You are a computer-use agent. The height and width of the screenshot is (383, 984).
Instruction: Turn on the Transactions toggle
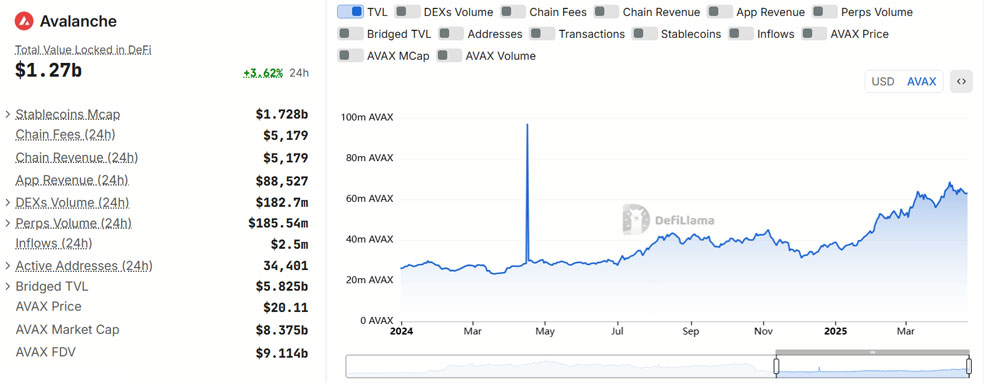[542, 34]
